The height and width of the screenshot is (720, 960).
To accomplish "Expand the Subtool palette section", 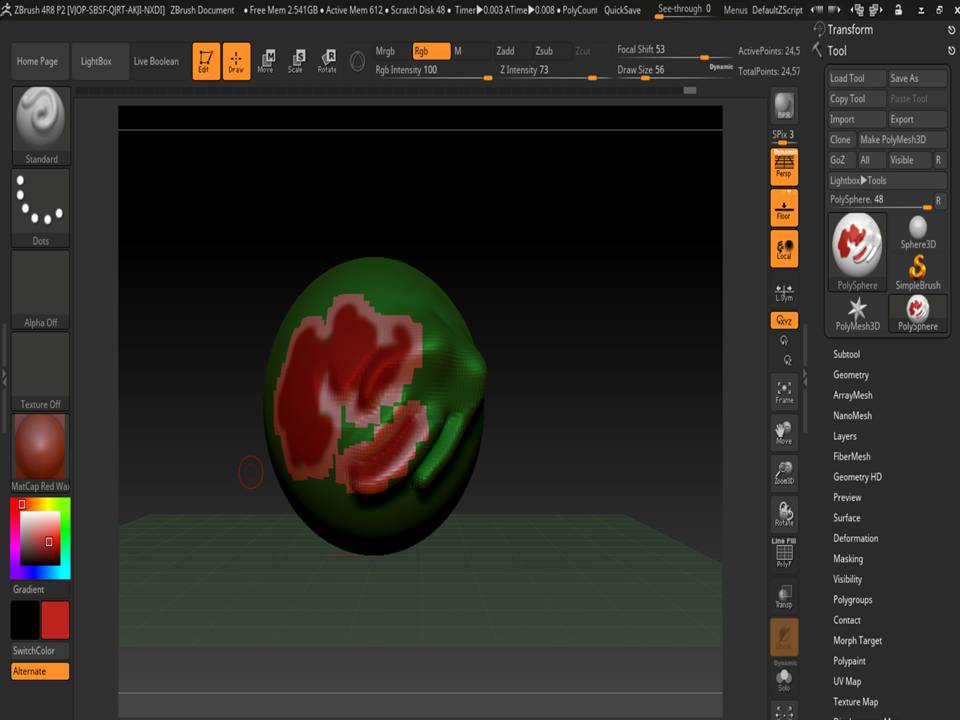I will point(846,354).
